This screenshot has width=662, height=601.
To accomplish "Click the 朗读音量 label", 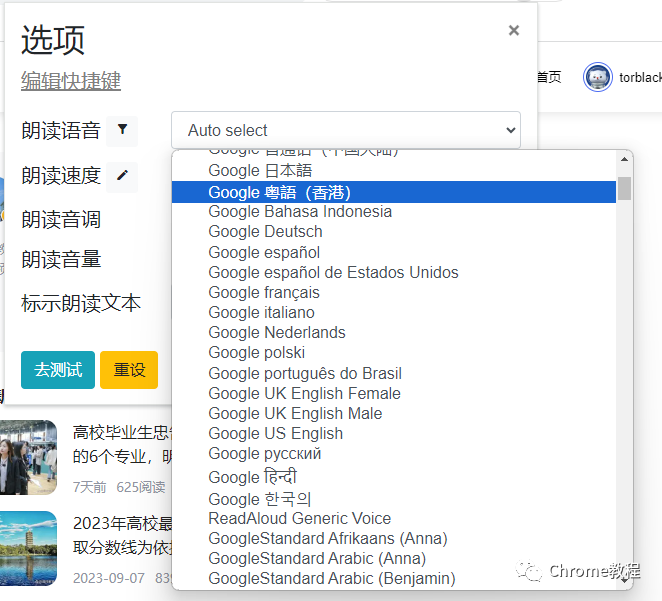I will pos(61,260).
